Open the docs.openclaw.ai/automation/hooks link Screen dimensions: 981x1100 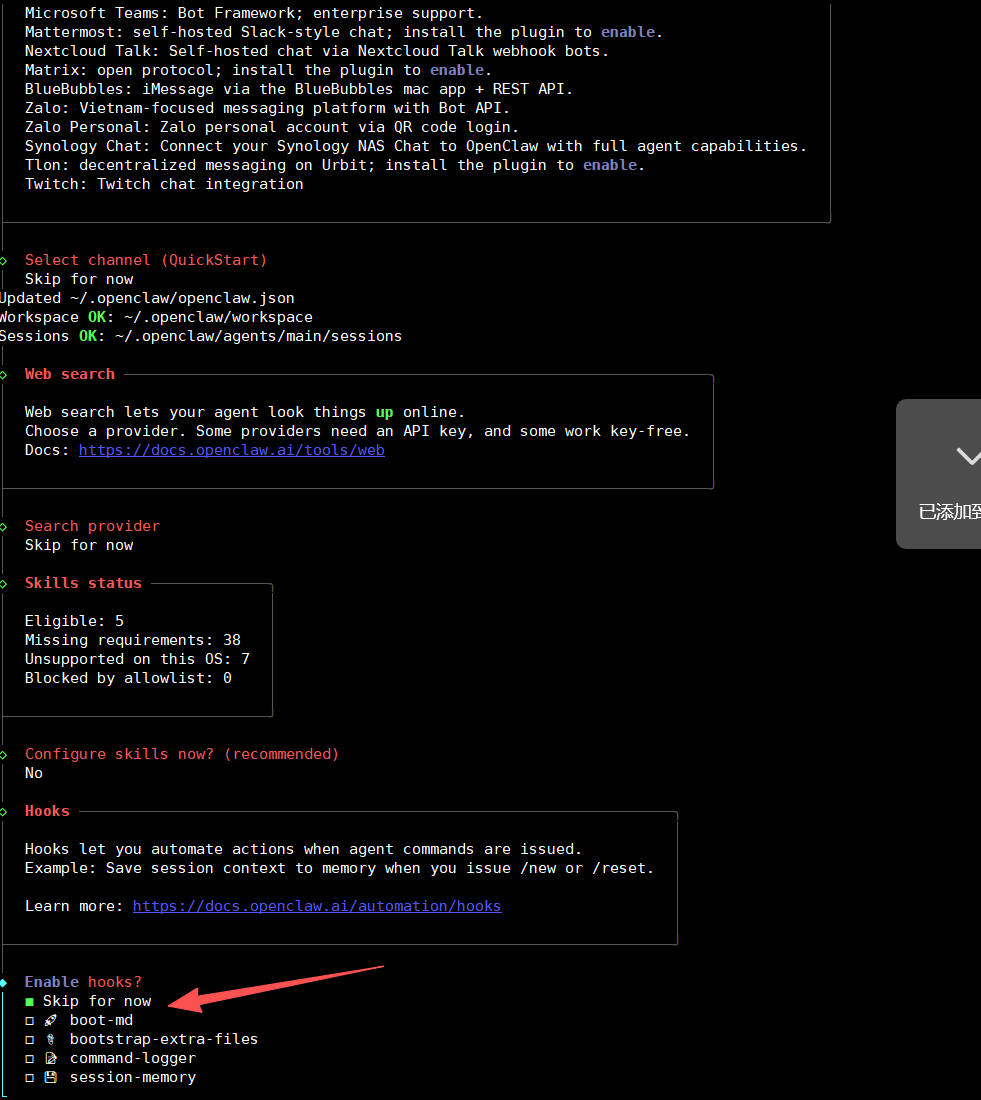[x=316, y=906]
